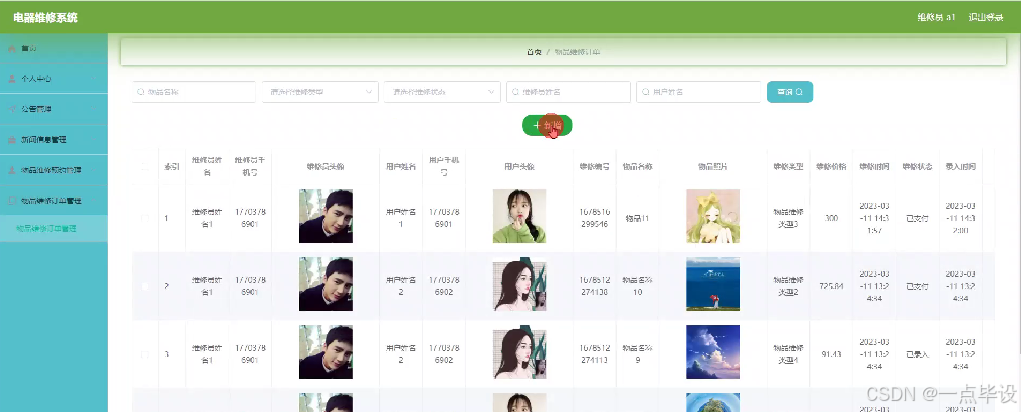Screen dimensions: 1021x412
Task: Expand 物品维修预约管理 chevron in sidebar
Action: [95, 170]
